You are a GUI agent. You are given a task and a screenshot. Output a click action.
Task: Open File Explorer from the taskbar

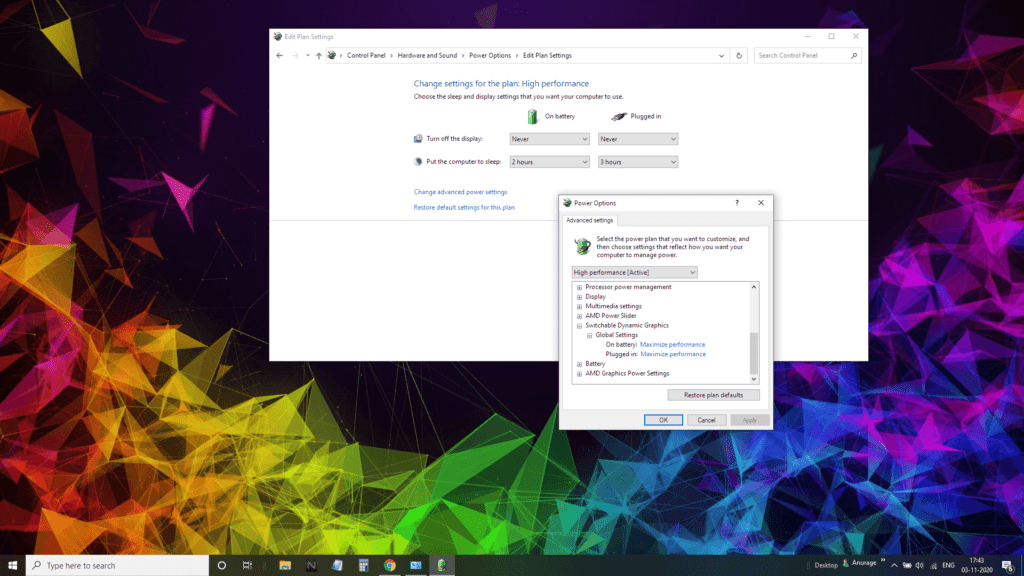click(285, 566)
